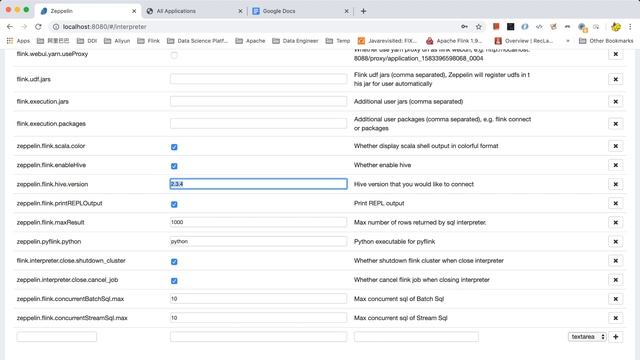Remove the flink.execution.jars property

[x=616, y=102]
